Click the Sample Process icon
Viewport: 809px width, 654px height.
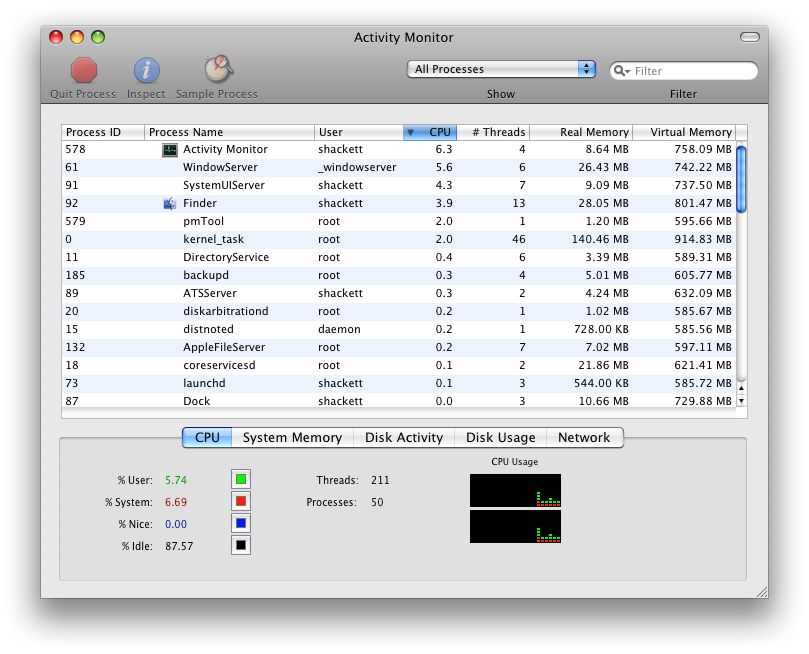point(217,69)
